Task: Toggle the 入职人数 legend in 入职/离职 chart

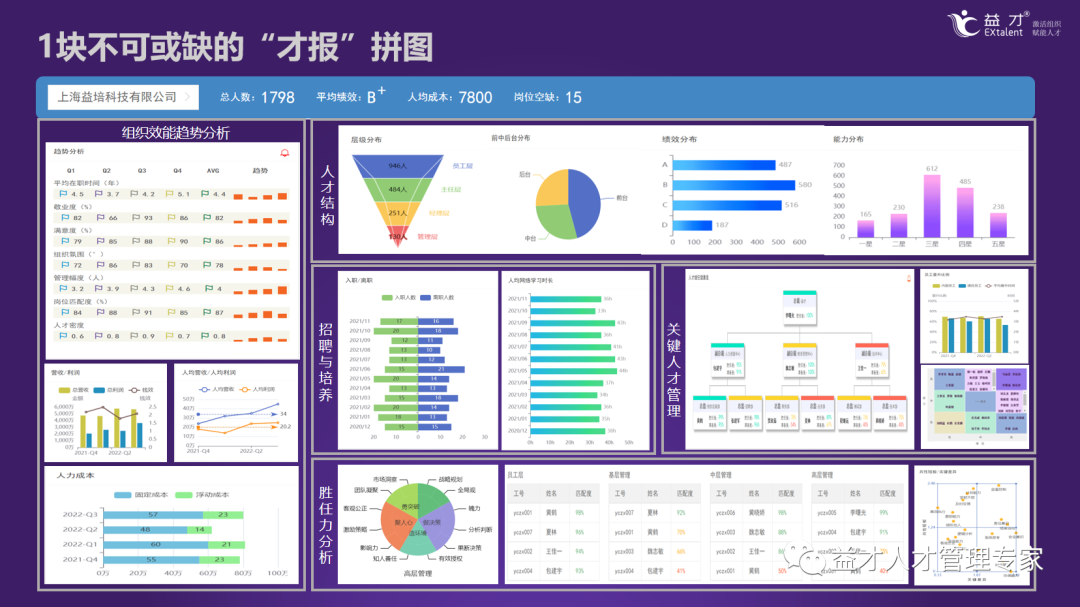Action: coord(399,298)
